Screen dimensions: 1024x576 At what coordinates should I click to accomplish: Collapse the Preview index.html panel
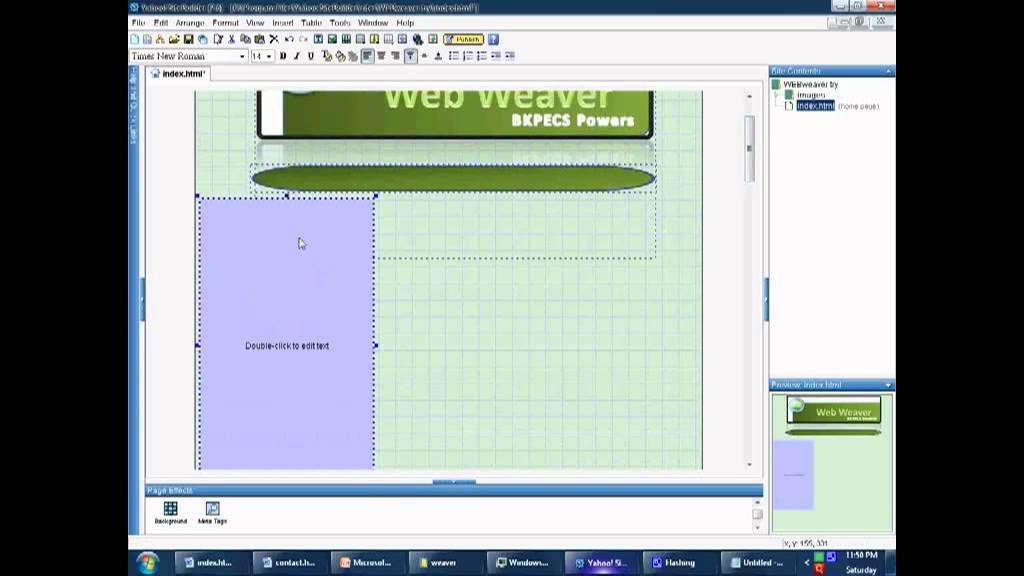click(x=888, y=385)
